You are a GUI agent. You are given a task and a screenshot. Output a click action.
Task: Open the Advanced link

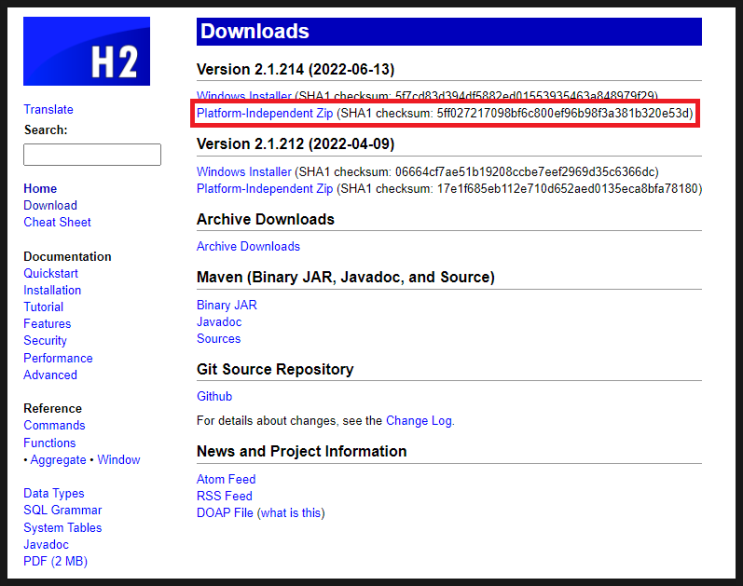point(50,375)
